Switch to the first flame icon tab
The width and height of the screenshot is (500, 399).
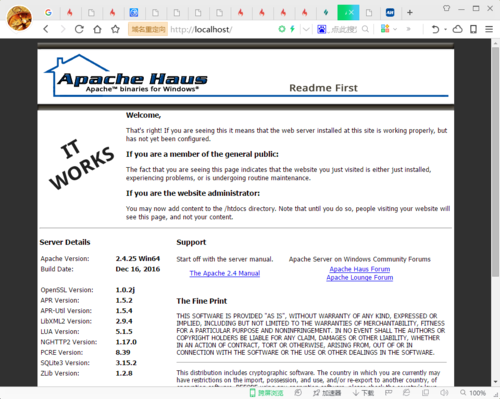70,13
